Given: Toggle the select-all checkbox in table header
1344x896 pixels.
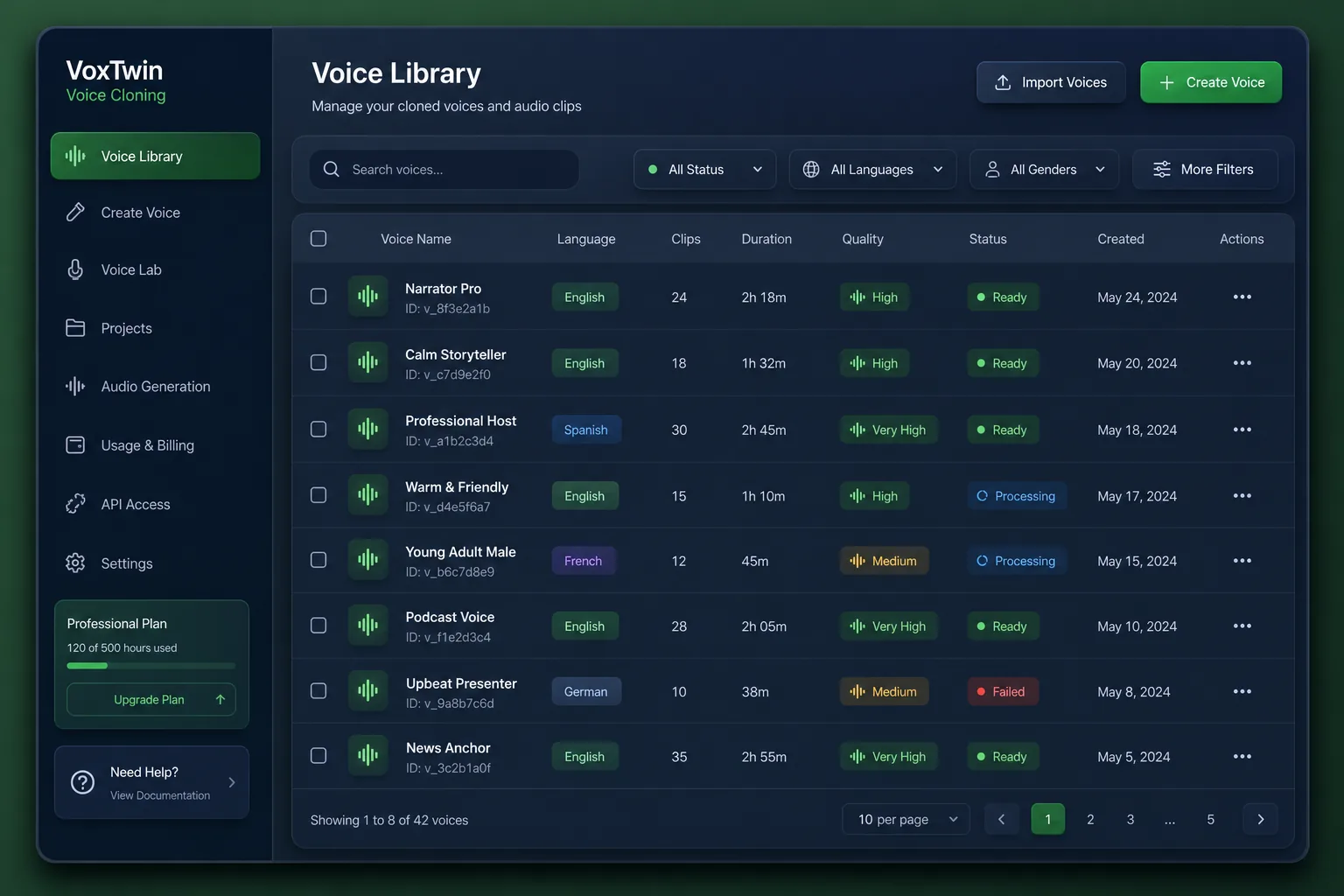Looking at the screenshot, I should (318, 239).
